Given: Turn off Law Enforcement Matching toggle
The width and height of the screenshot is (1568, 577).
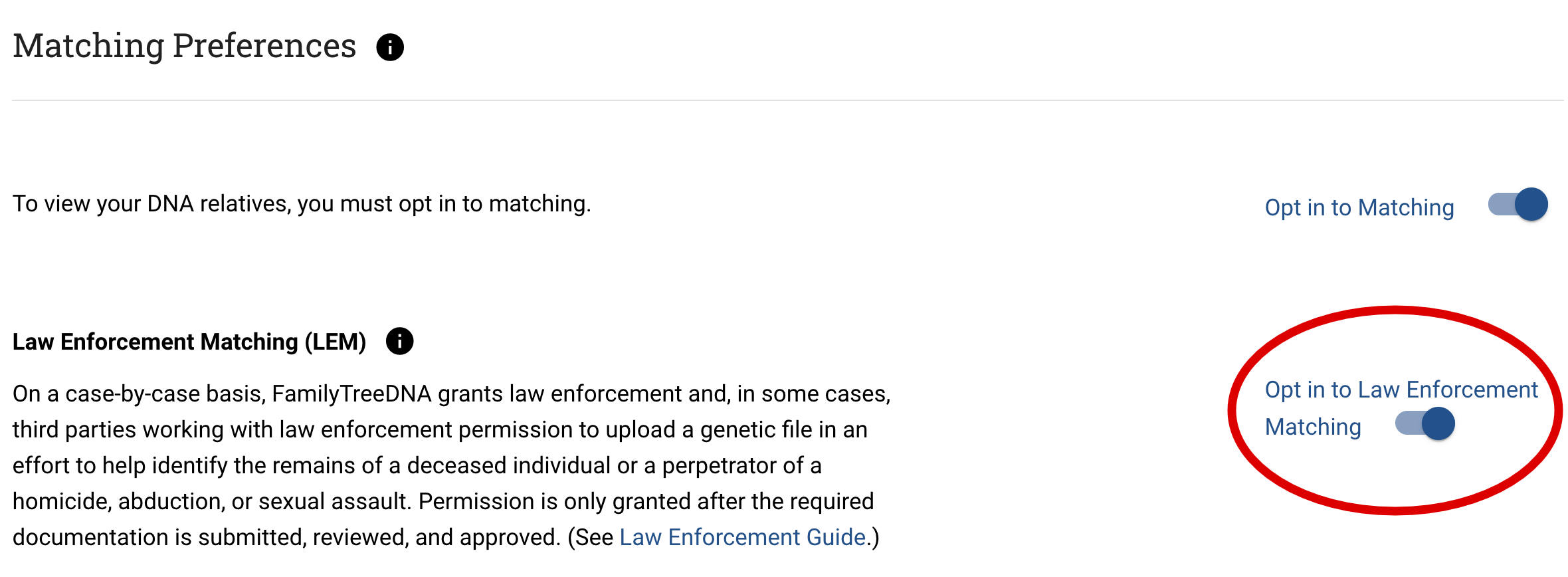Looking at the screenshot, I should click(x=1426, y=424).
